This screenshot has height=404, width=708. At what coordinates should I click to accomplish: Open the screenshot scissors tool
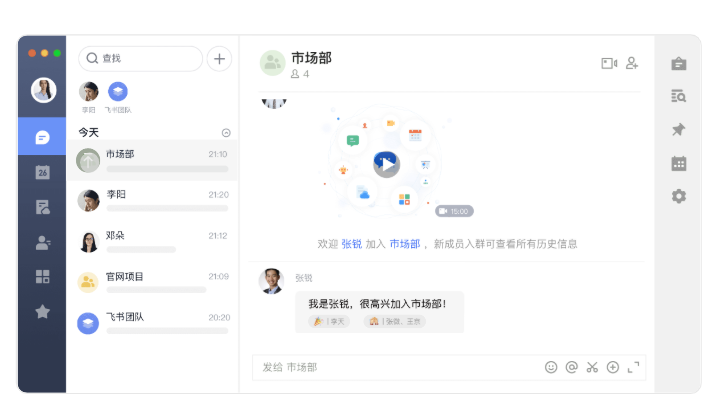click(x=592, y=367)
